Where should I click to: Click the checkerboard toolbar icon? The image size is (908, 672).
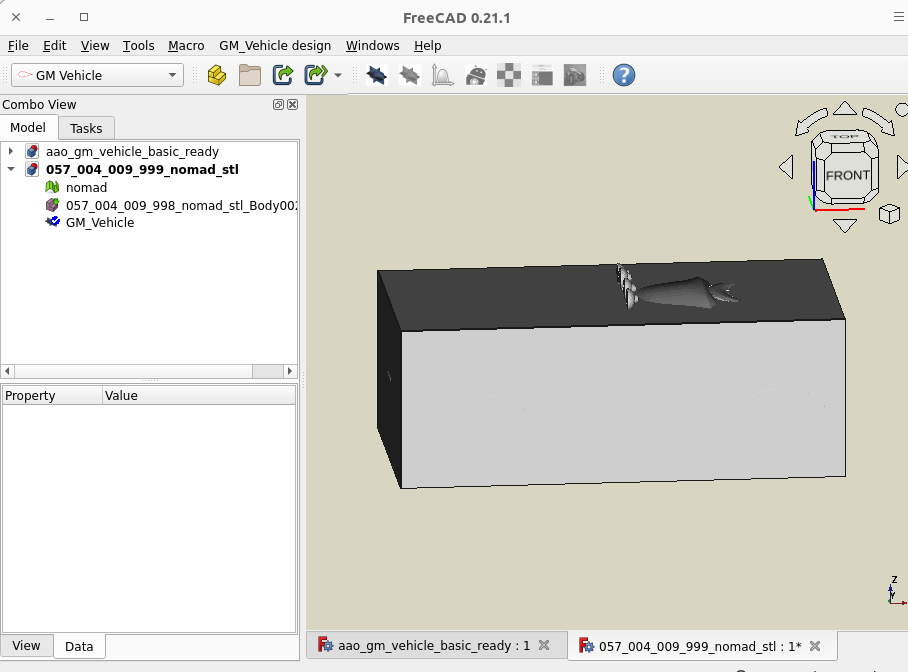click(510, 75)
